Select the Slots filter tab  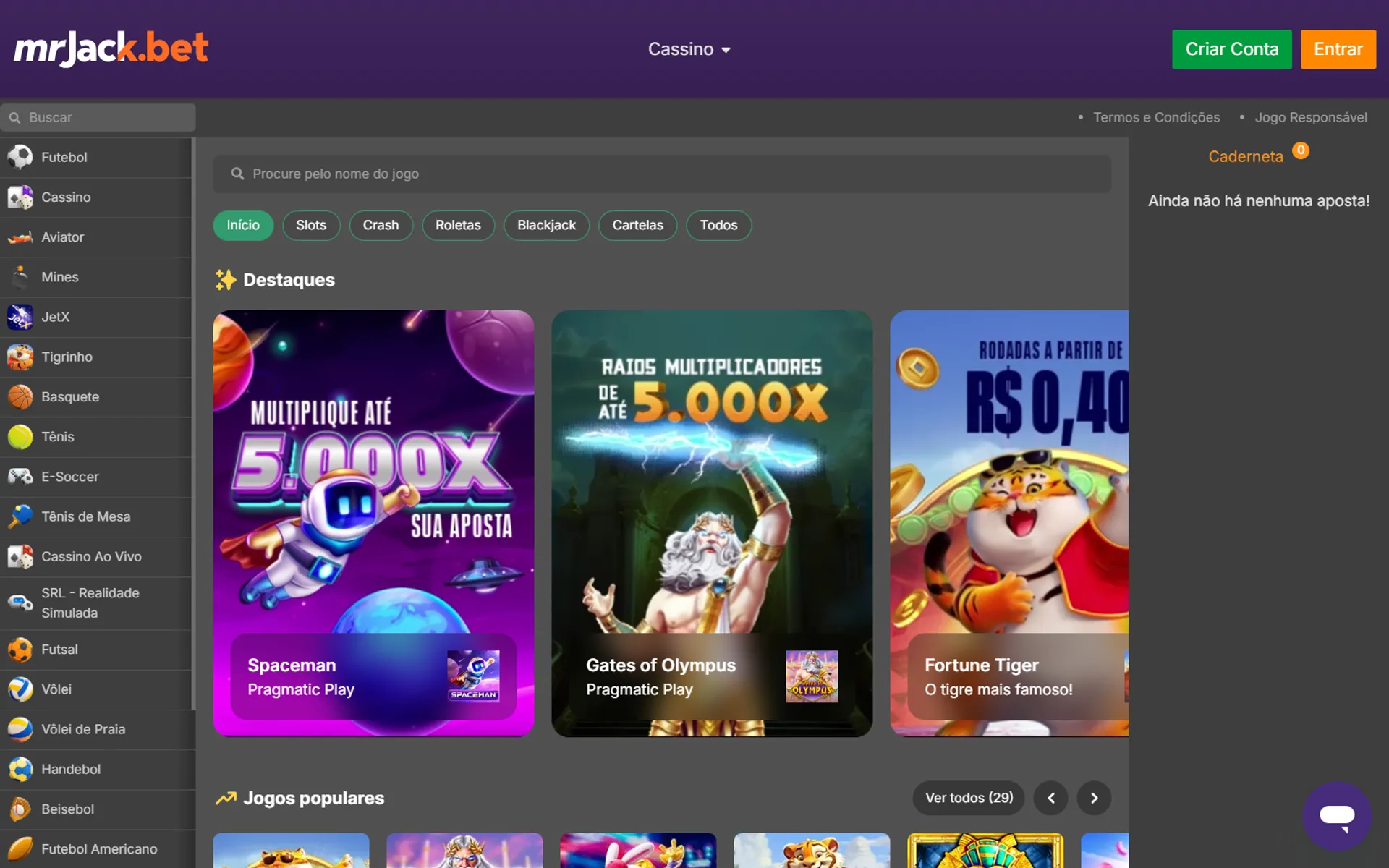(311, 225)
